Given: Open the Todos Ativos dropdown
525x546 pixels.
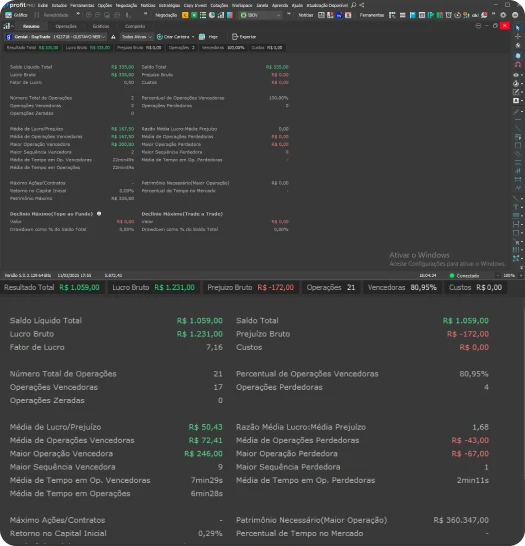Looking at the screenshot, I should point(136,37).
